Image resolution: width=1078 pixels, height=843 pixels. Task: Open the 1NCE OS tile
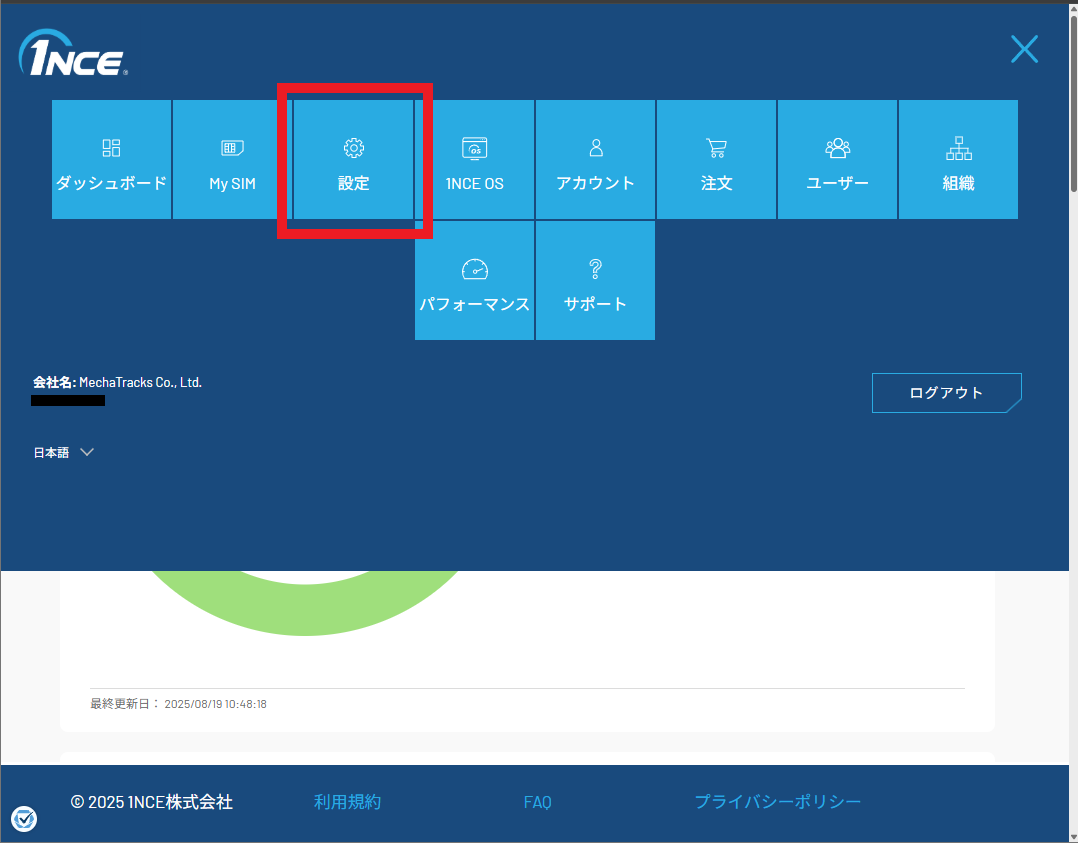474,160
